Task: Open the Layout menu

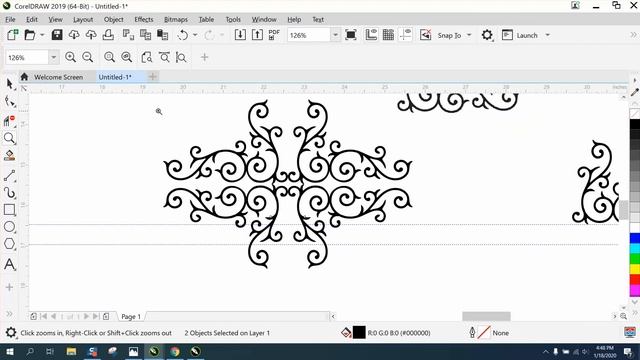Action: [x=83, y=19]
